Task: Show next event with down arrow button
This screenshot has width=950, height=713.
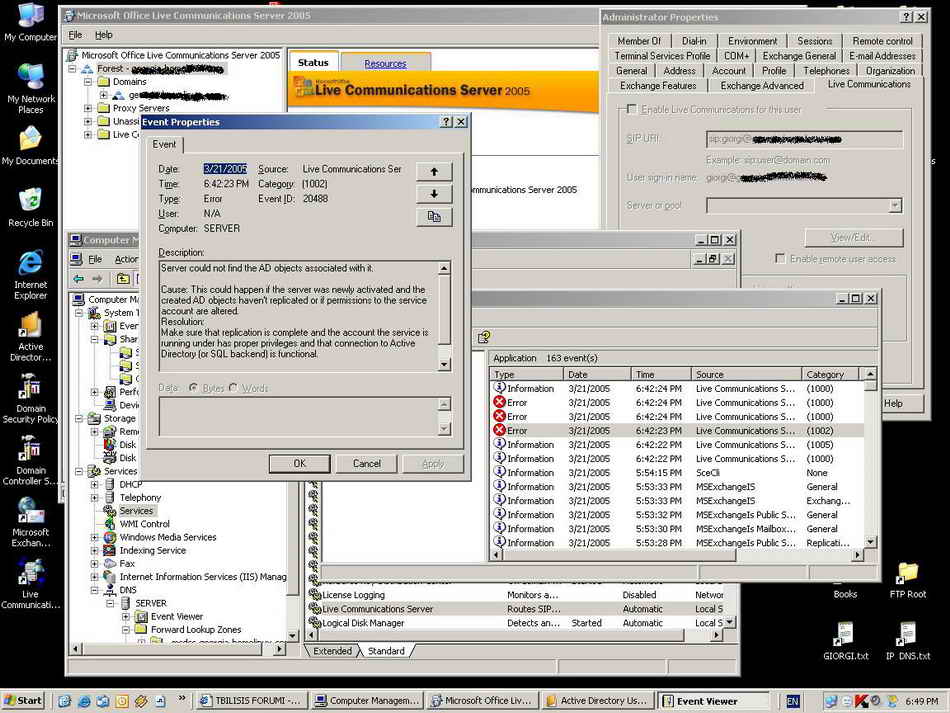Action: [x=434, y=194]
